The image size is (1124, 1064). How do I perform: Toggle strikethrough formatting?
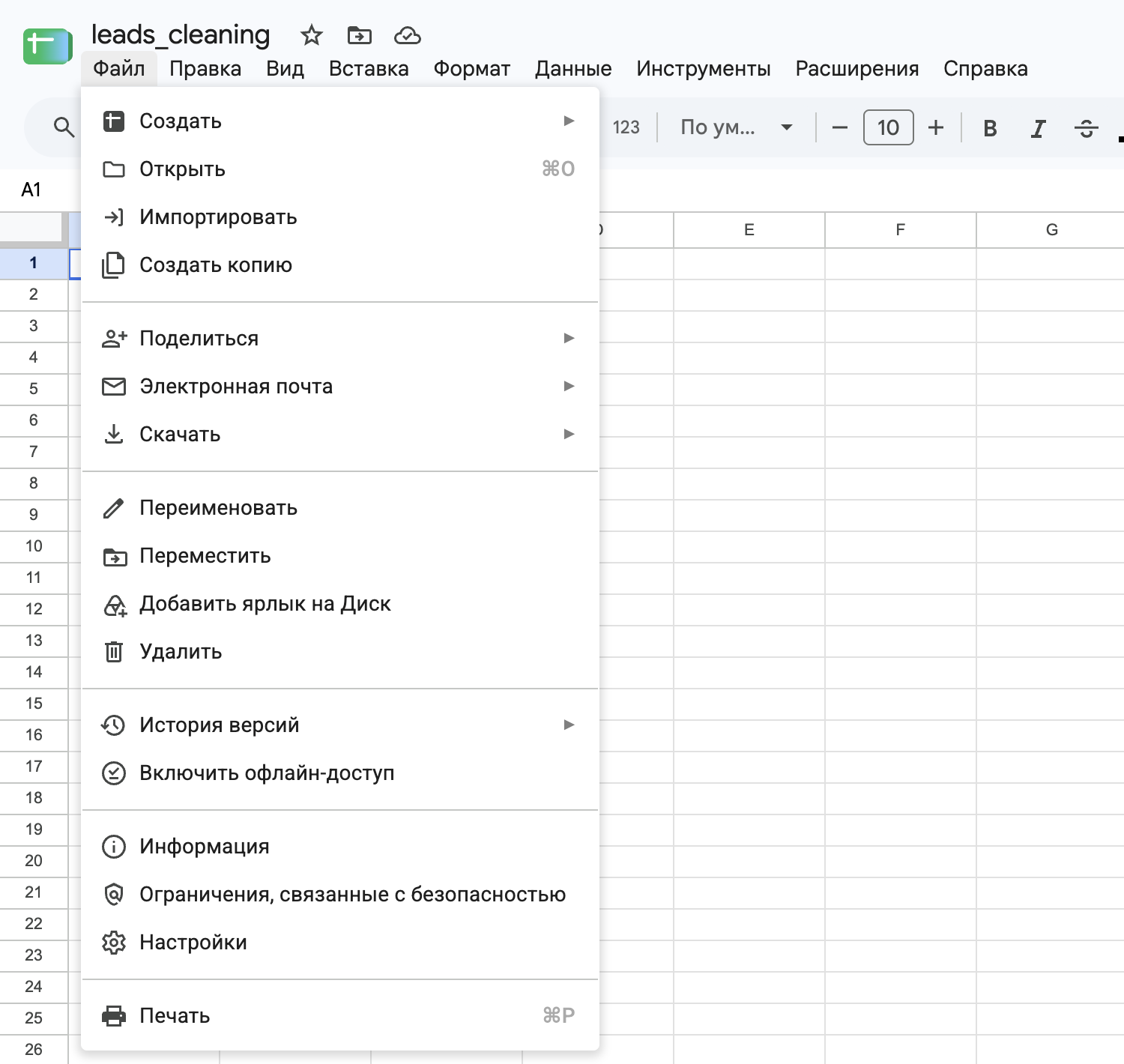click(x=1086, y=128)
